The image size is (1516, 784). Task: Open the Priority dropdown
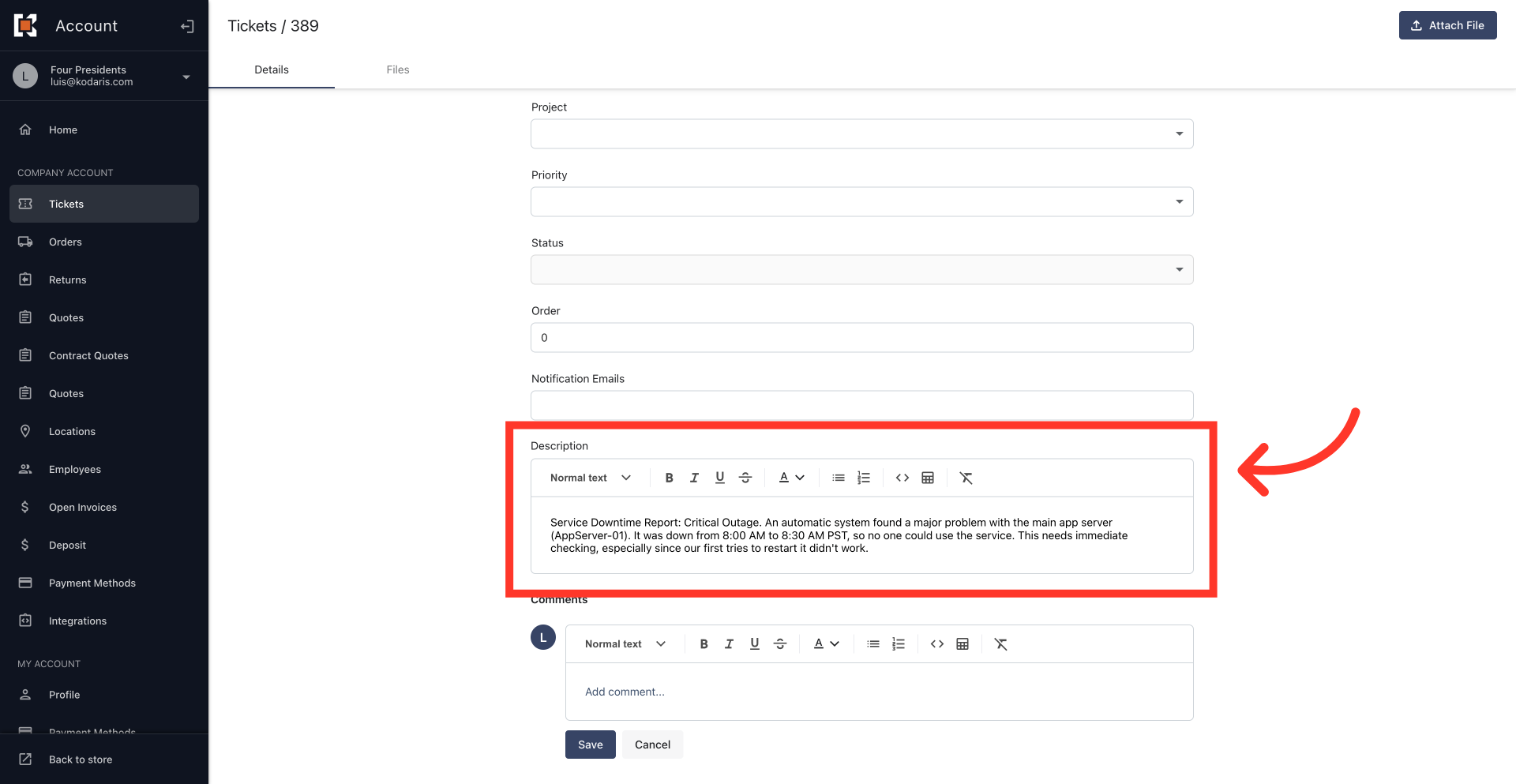click(x=861, y=202)
